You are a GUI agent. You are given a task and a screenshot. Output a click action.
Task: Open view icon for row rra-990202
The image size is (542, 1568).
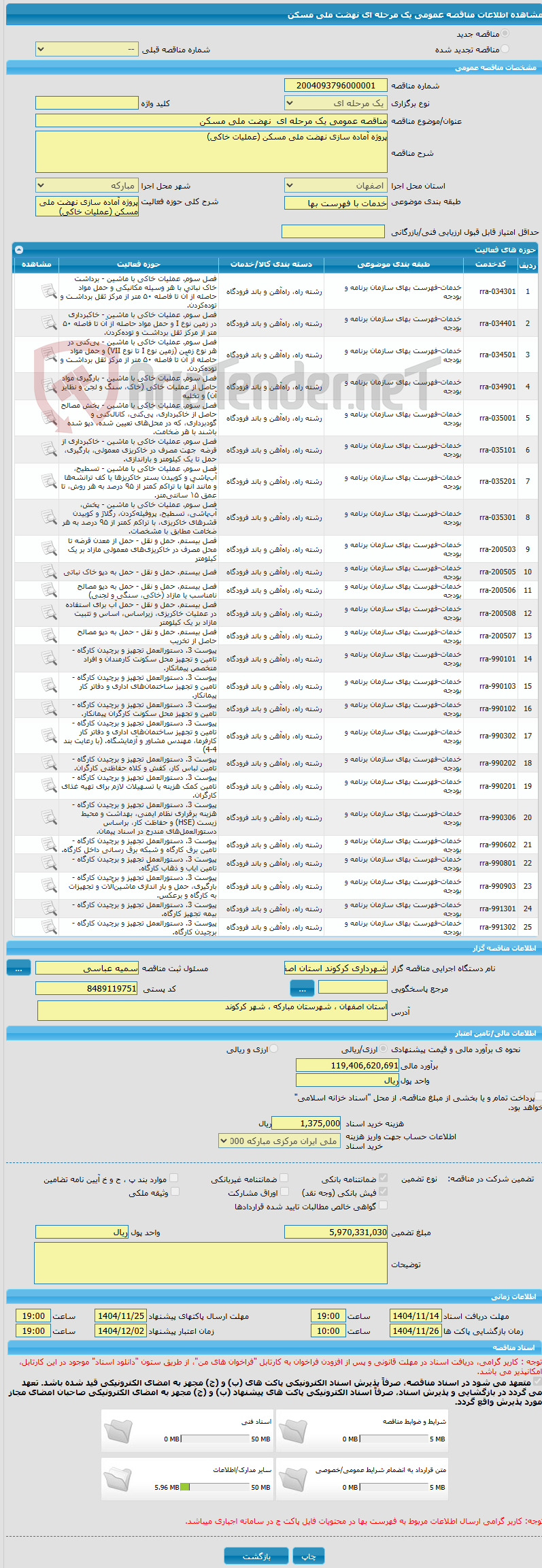(x=48, y=763)
